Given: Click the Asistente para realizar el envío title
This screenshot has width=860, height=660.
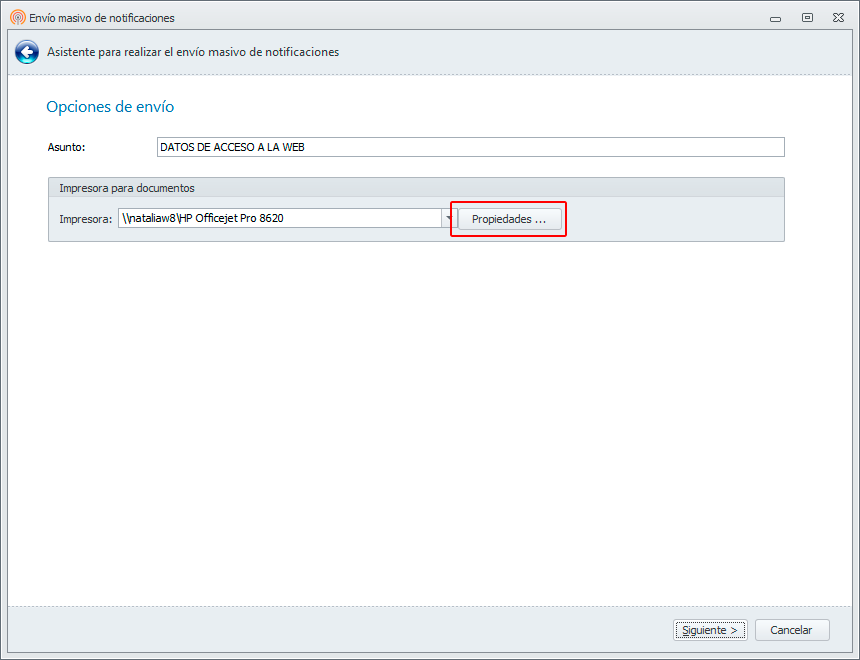Looking at the screenshot, I should tap(193, 52).
